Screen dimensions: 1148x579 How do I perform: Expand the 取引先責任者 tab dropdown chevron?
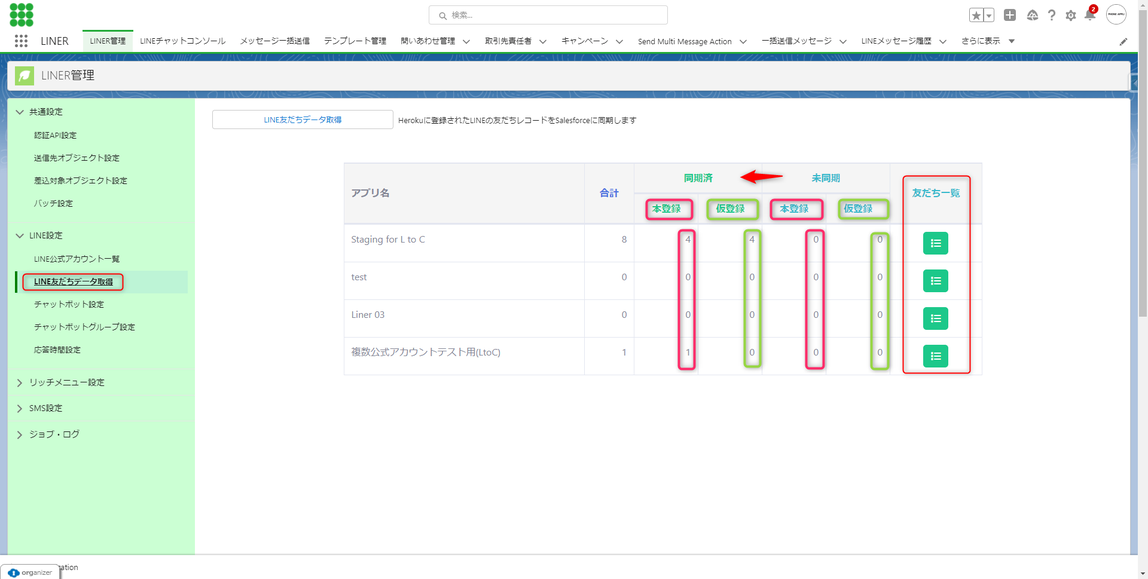543,42
